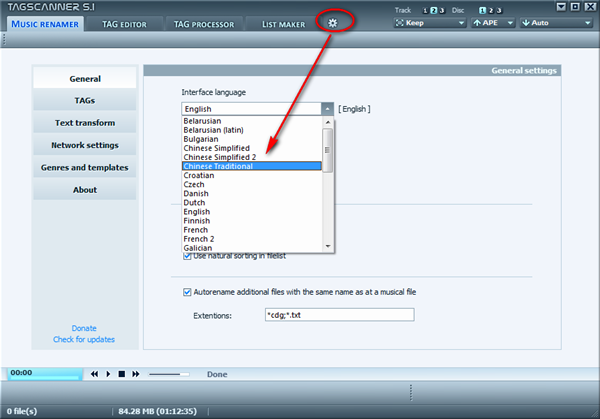Screen dimensions: 600x419
Task: Open the List Maker tab
Action: (284, 24)
